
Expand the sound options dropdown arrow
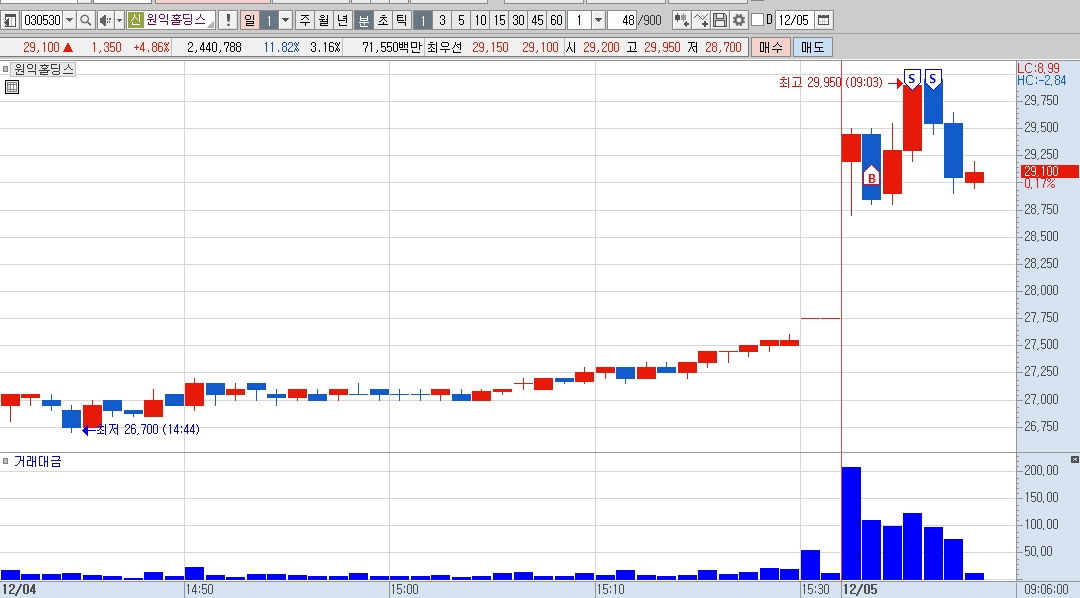119,20
